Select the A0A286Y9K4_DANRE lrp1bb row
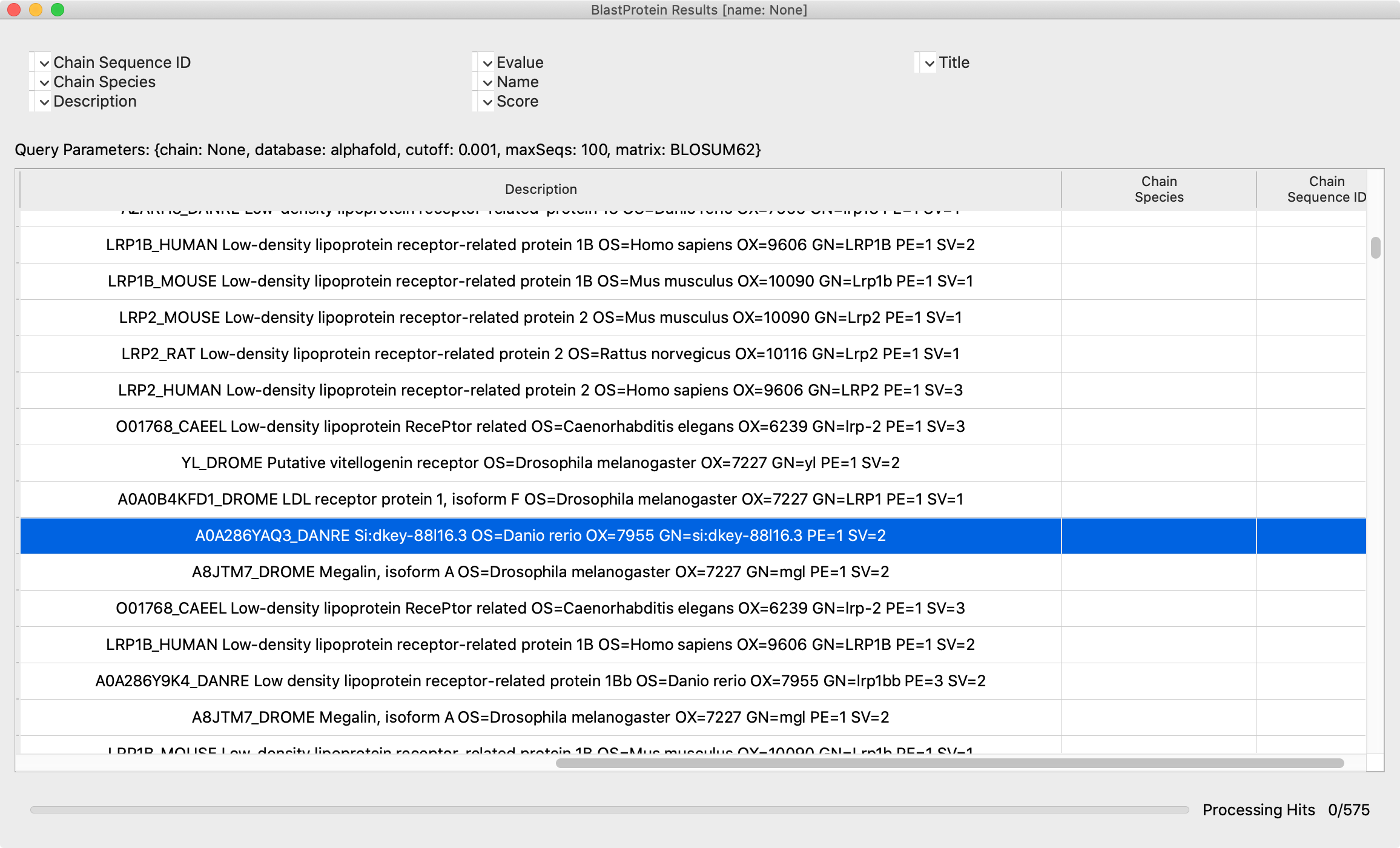 pos(540,681)
